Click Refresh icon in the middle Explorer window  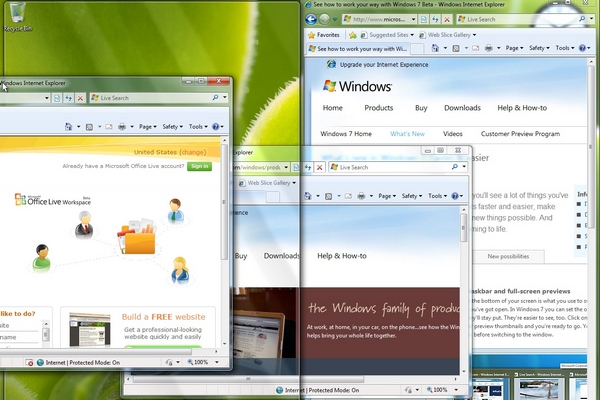tap(308, 167)
